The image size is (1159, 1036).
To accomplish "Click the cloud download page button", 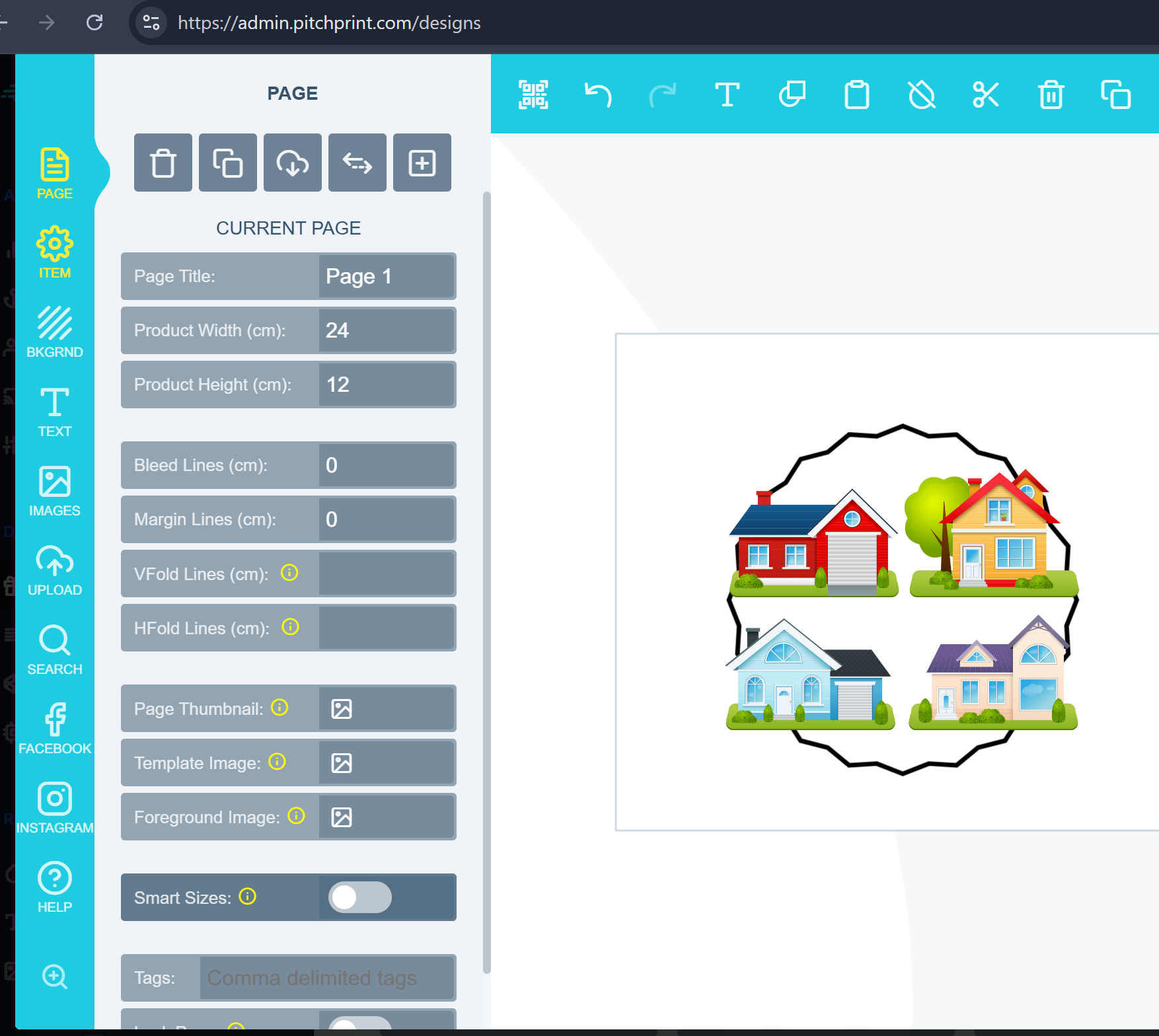I will tap(293, 163).
